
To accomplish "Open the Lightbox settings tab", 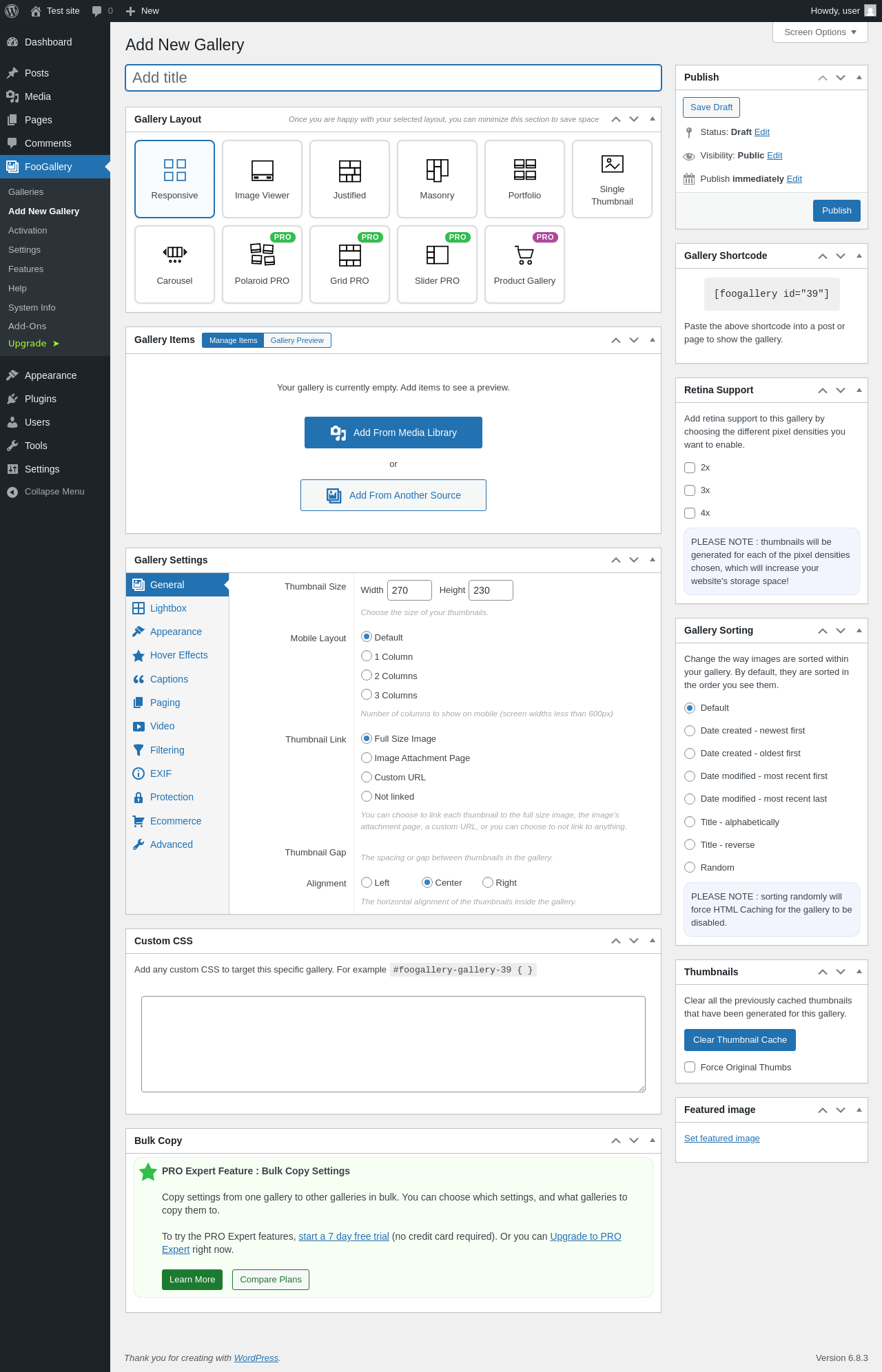I will click(177, 608).
